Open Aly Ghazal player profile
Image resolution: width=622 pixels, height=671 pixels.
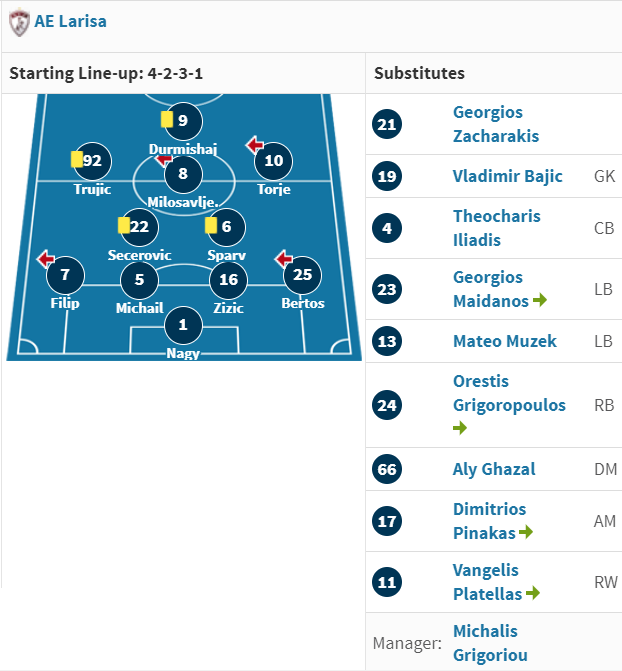tap(494, 469)
